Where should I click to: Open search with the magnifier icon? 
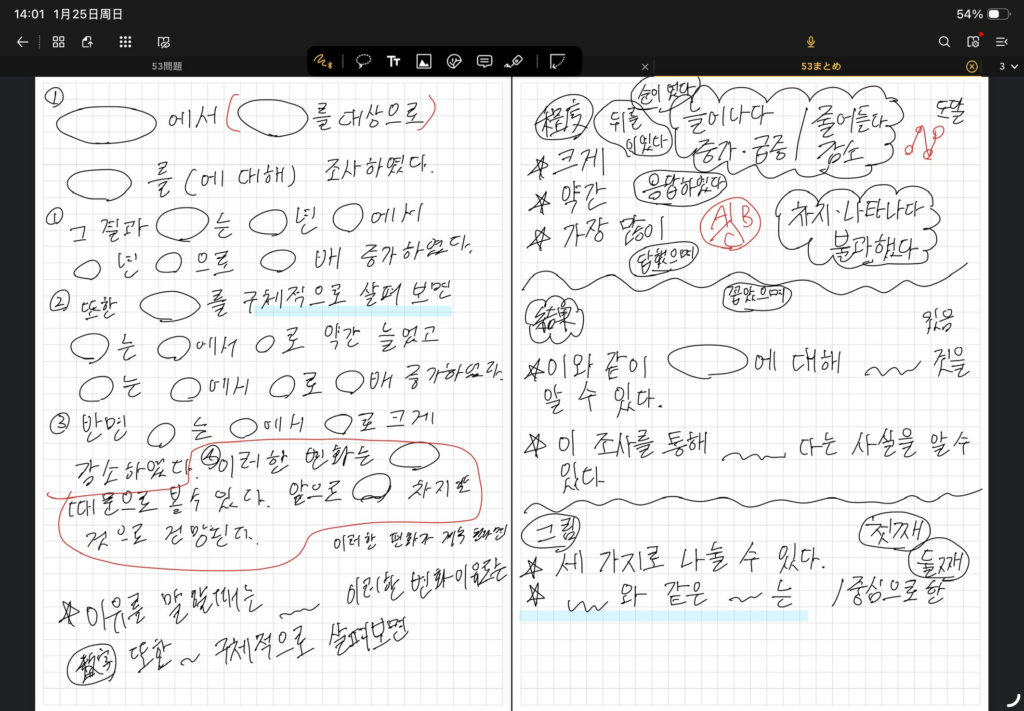coord(944,42)
